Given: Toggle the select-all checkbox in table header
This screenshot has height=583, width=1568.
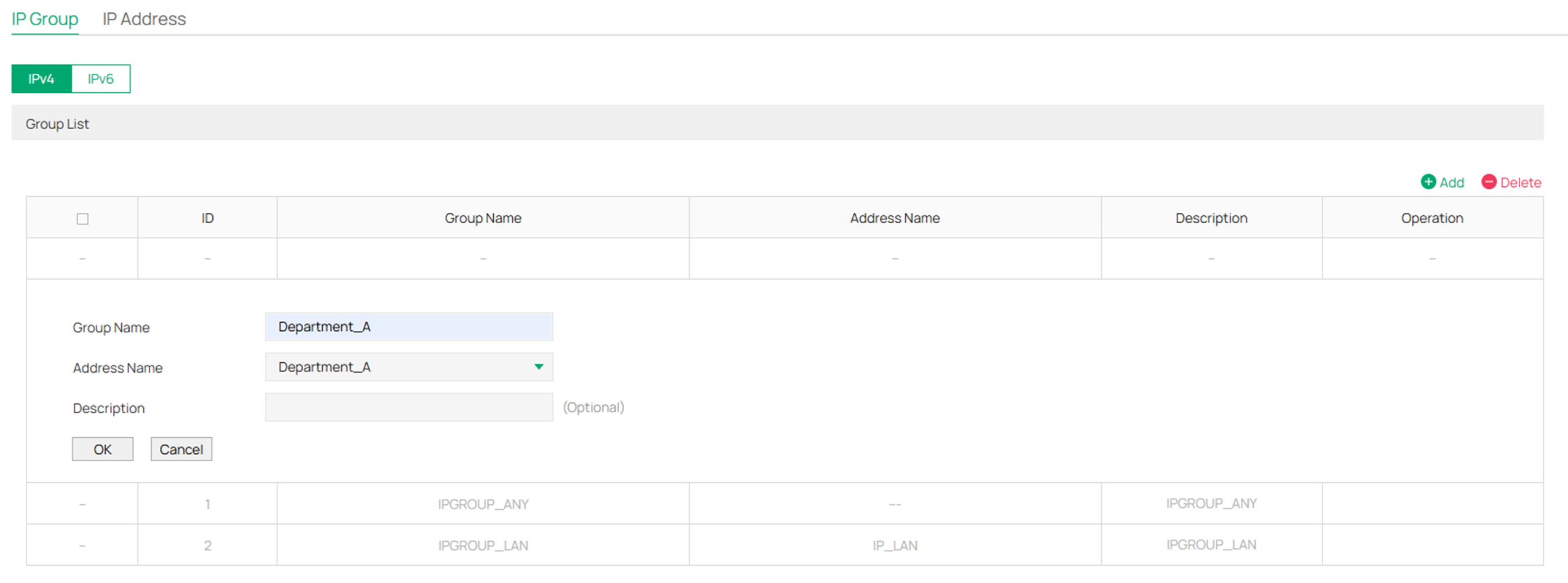Looking at the screenshot, I should coord(82,218).
